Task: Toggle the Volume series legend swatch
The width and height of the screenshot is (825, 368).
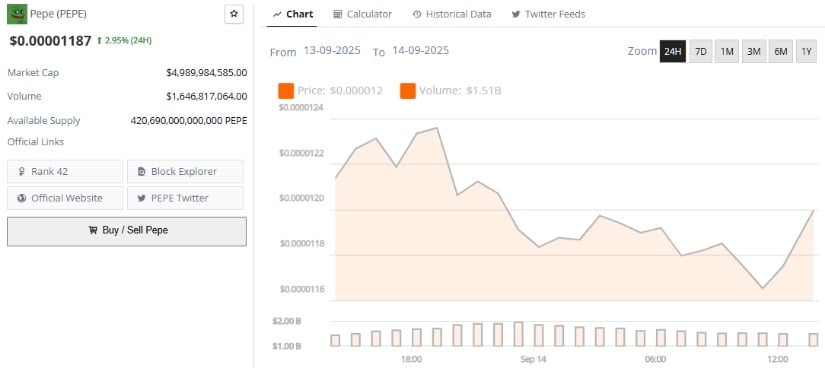Action: [x=408, y=91]
